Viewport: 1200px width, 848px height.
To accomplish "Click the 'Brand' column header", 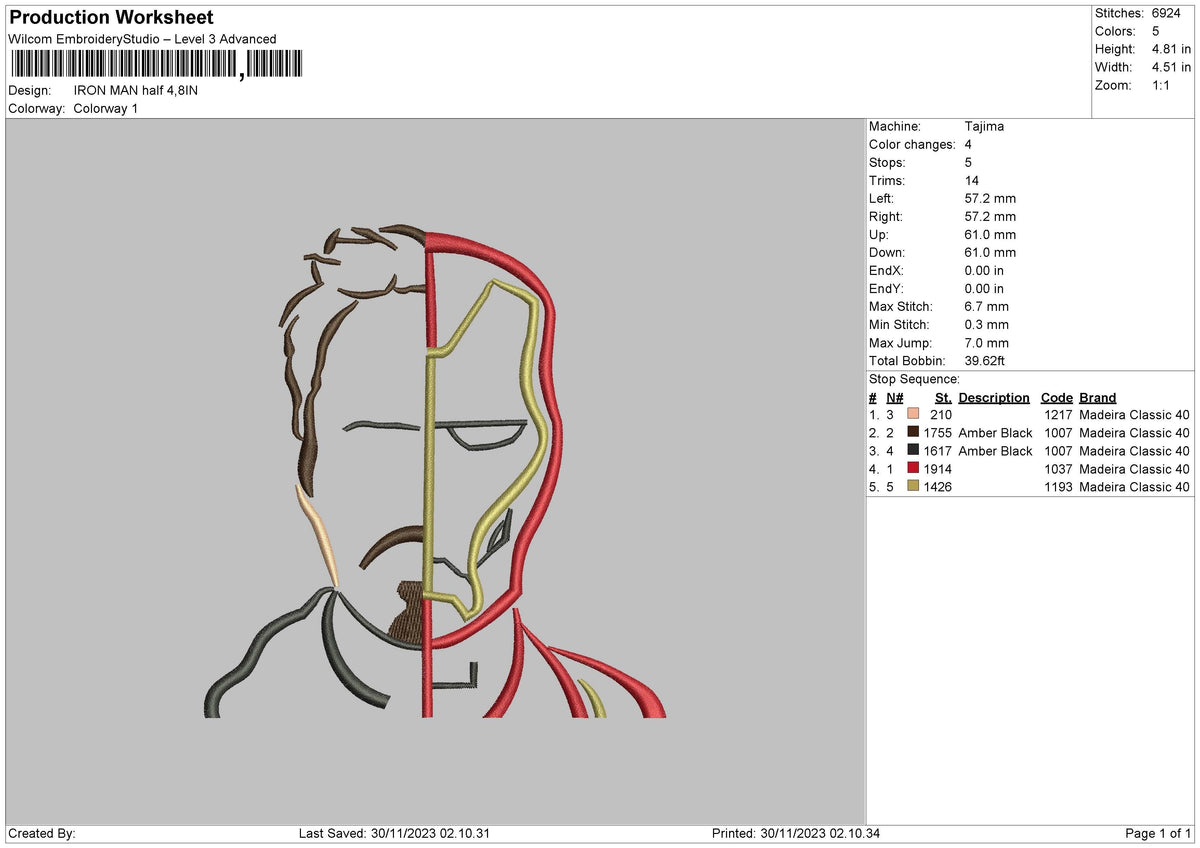I will (1098, 398).
